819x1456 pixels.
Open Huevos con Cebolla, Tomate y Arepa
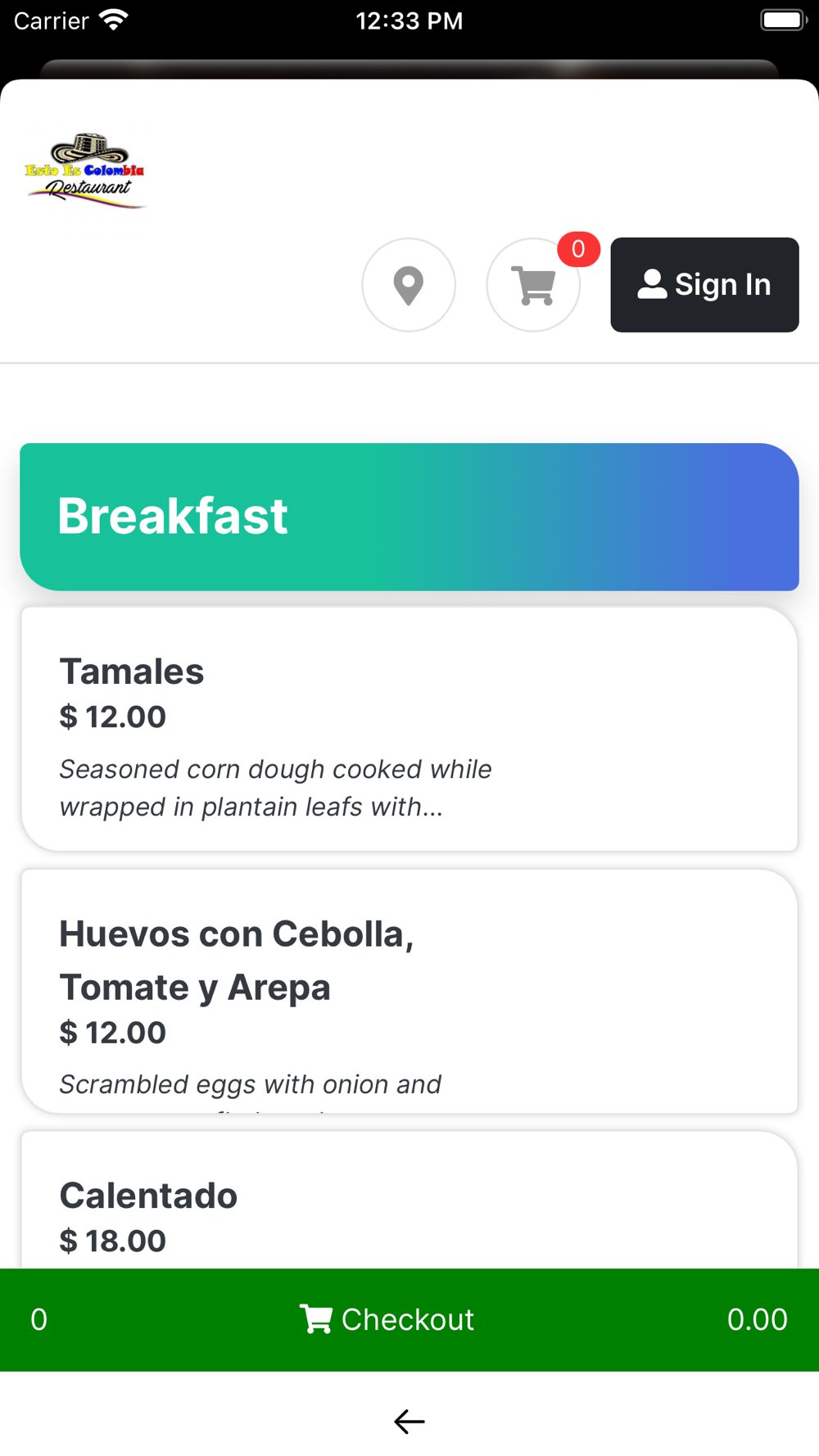click(x=409, y=991)
